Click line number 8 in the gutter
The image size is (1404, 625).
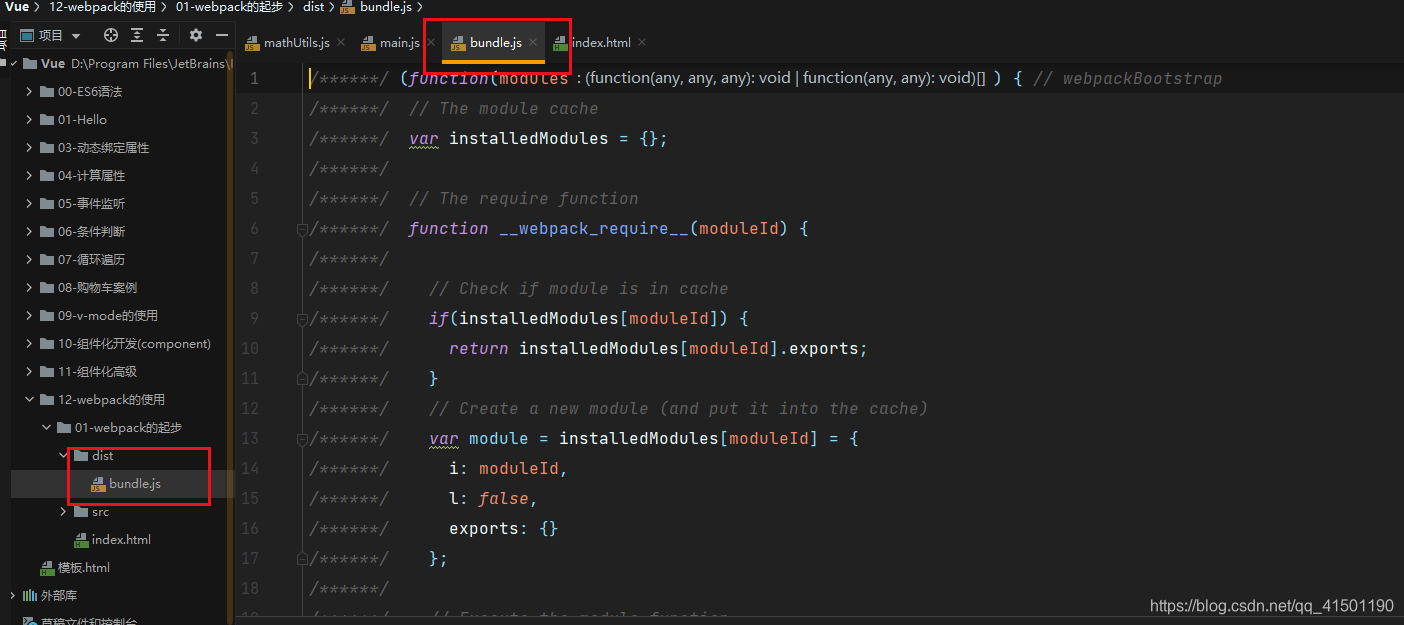254,288
